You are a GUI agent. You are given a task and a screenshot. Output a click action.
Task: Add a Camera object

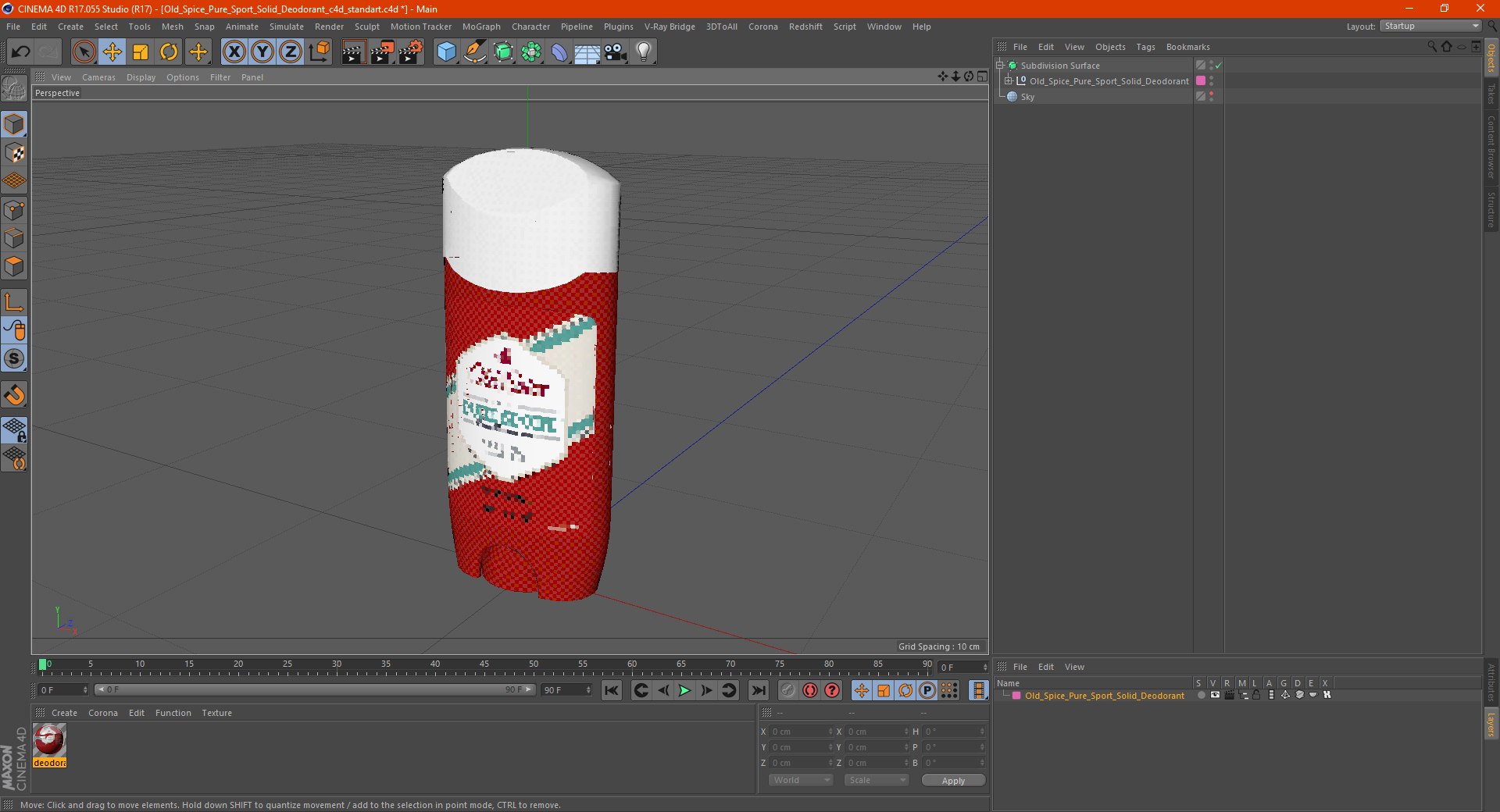616,52
